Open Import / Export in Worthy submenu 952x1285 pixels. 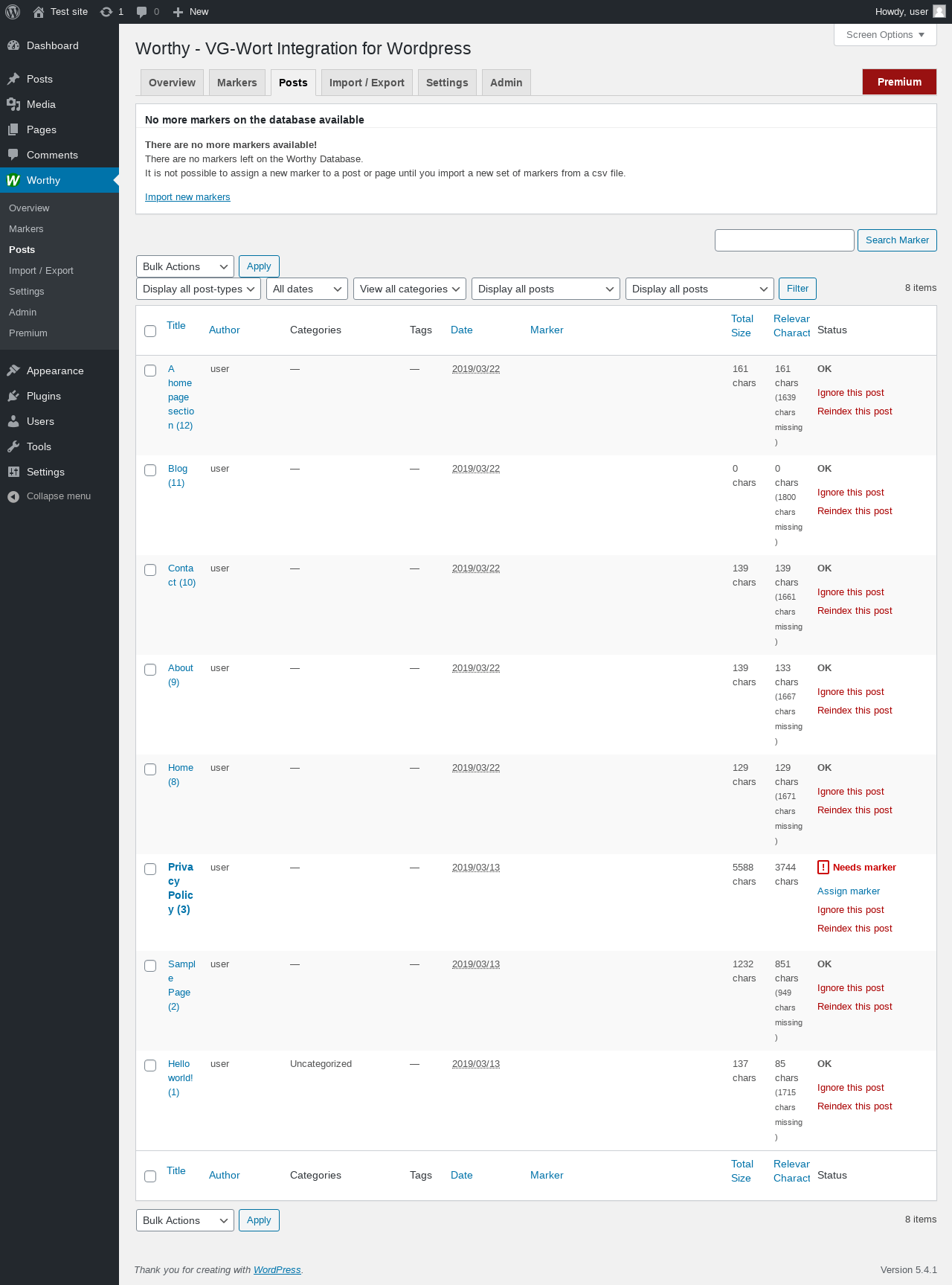tap(41, 271)
